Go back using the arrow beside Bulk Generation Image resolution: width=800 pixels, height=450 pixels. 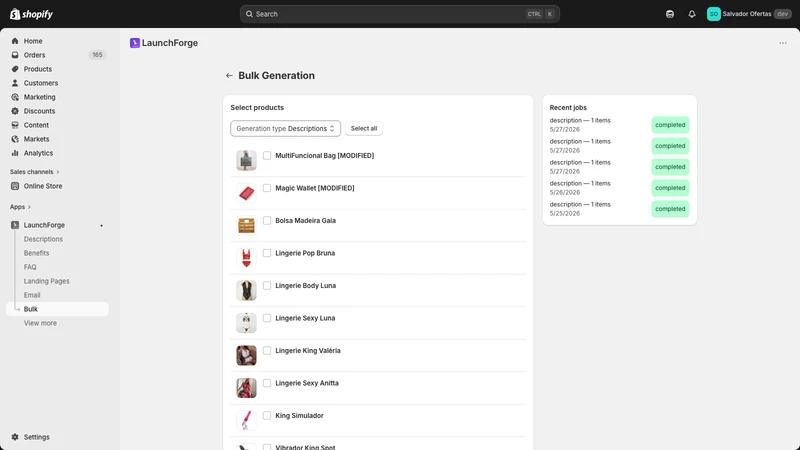tap(229, 76)
